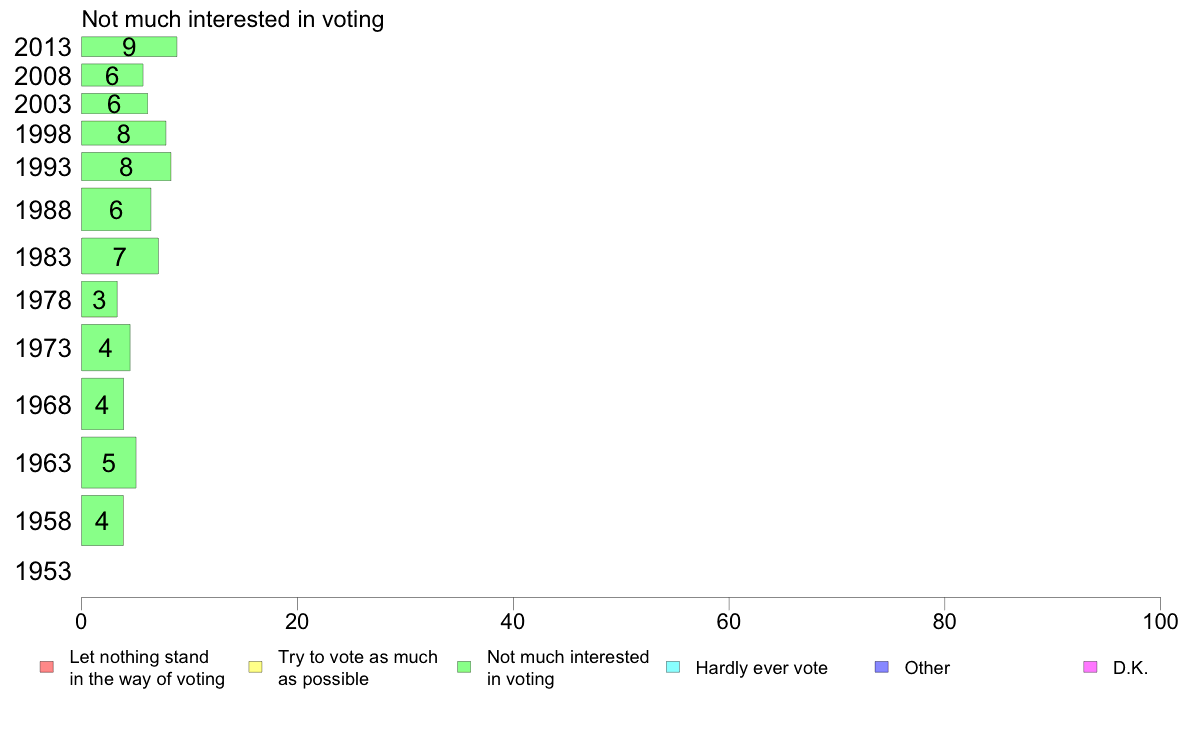
Task: Click the magenta 'D.K.' legend swatch
Action: (x=1090, y=667)
